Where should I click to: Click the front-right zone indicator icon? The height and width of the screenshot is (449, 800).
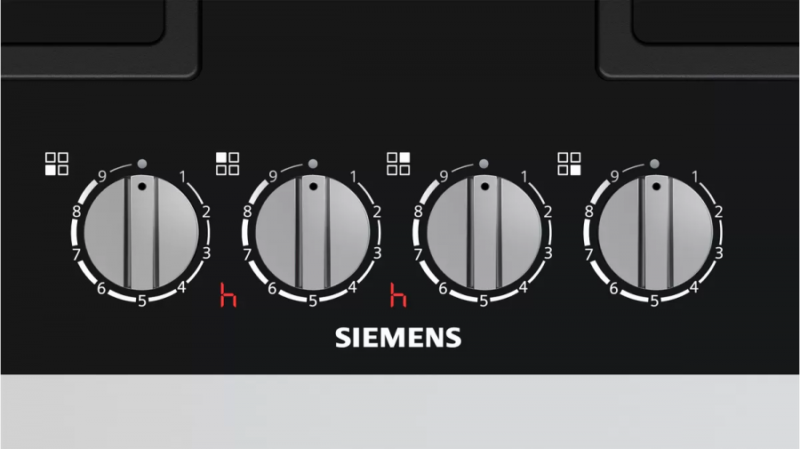tap(569, 164)
